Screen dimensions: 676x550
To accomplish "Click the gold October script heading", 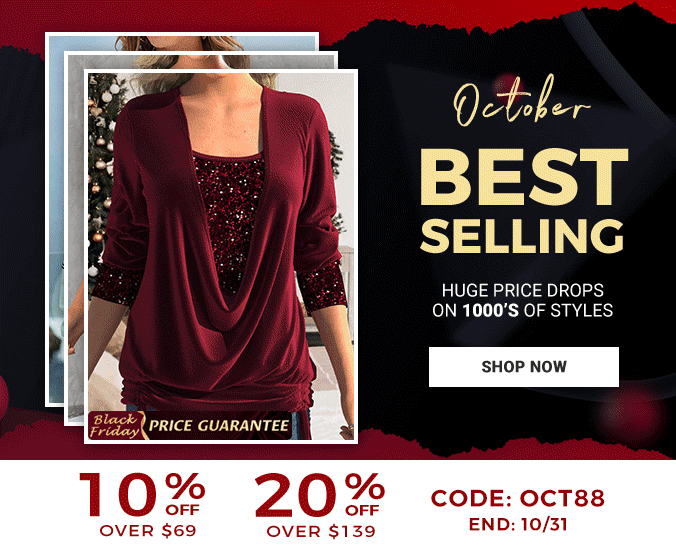I will pos(520,102).
